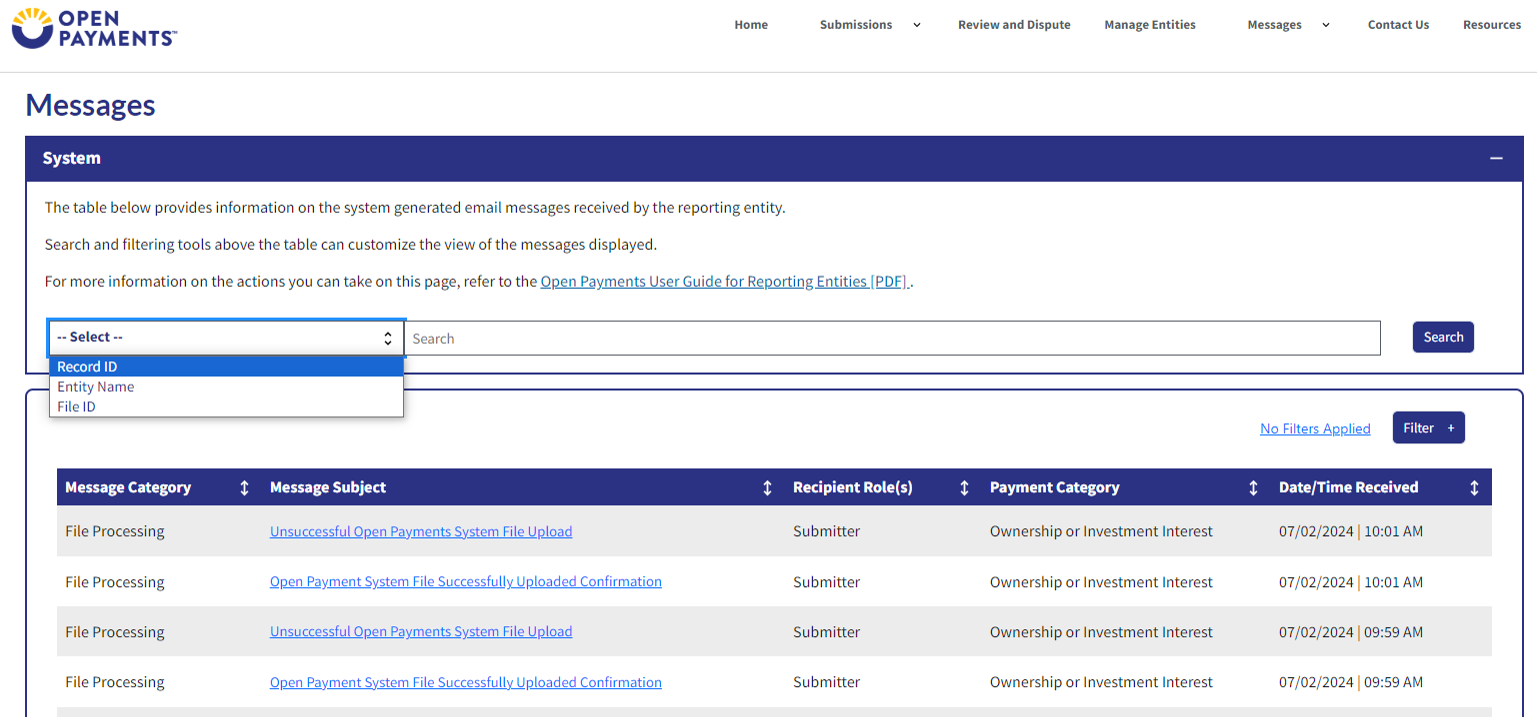Go to Review and Dispute page
This screenshot has width=1537, height=717.
(1014, 25)
